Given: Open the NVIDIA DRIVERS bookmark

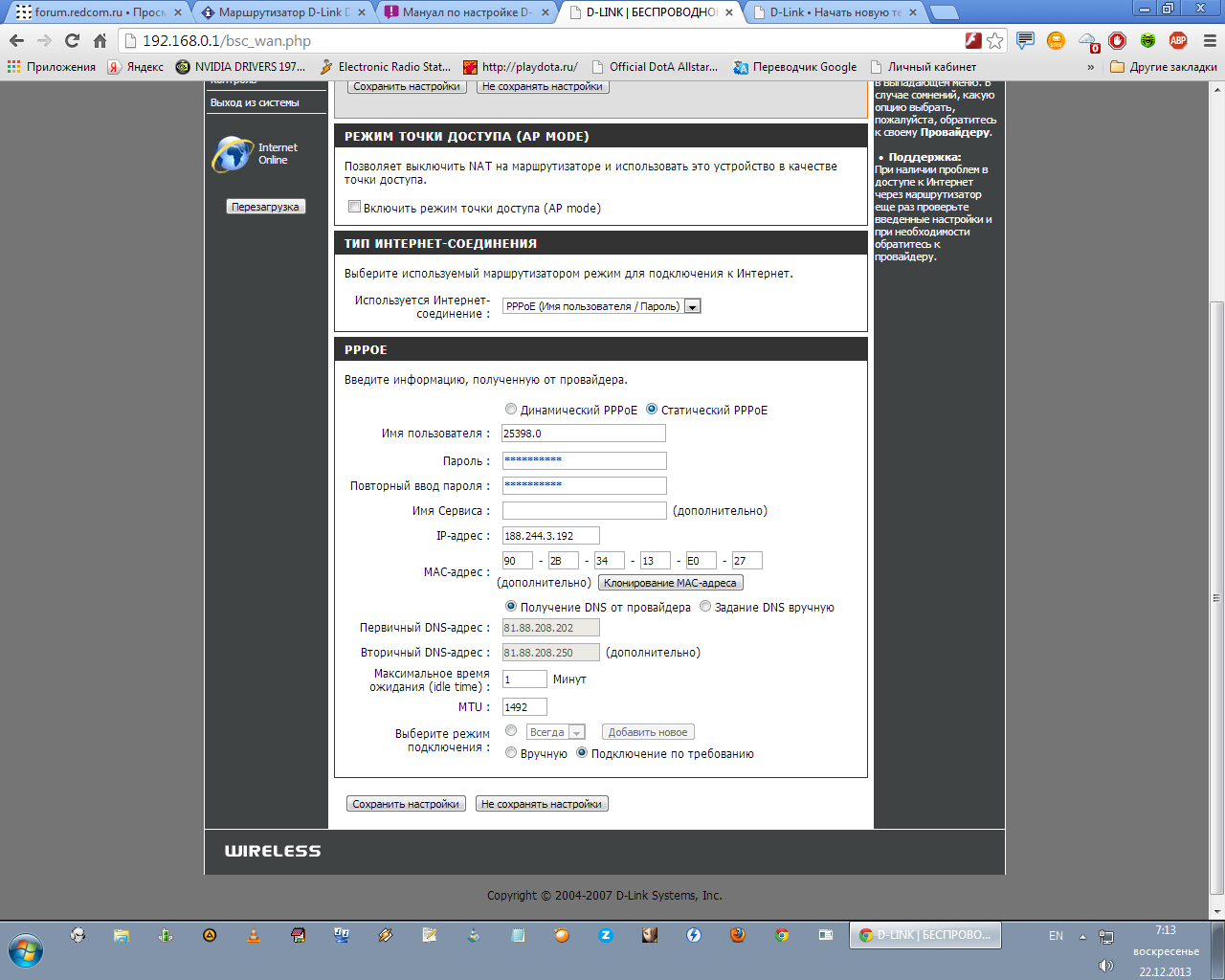Looking at the screenshot, I should 240,67.
